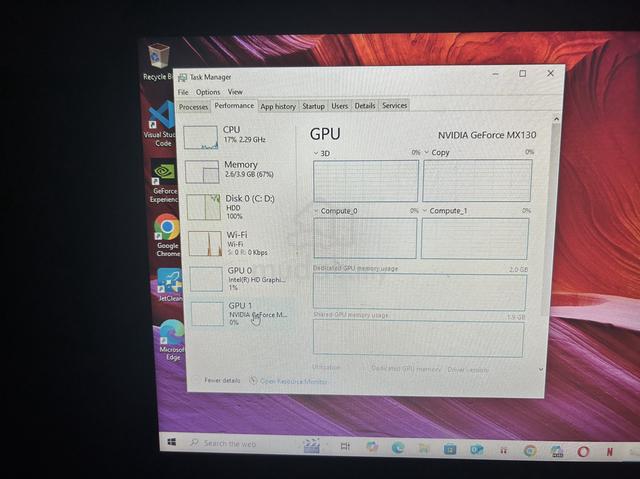The image size is (640, 479).
Task: Open the Users tab
Action: pos(340,106)
